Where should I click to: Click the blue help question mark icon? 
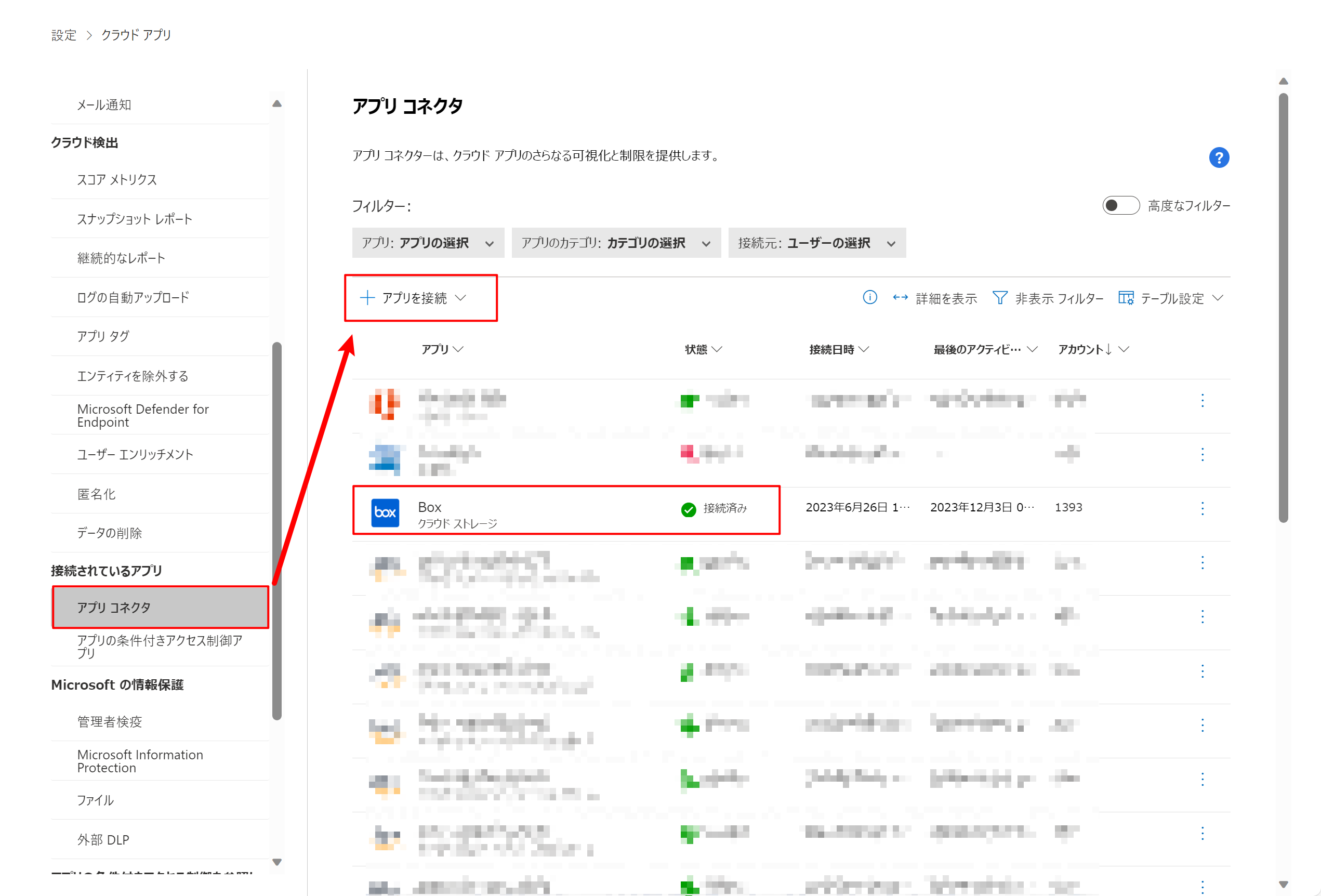[x=1219, y=157]
